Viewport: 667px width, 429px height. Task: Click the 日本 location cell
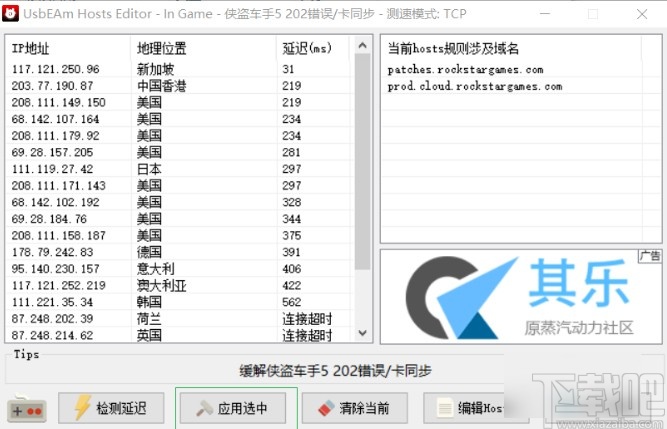click(x=149, y=169)
